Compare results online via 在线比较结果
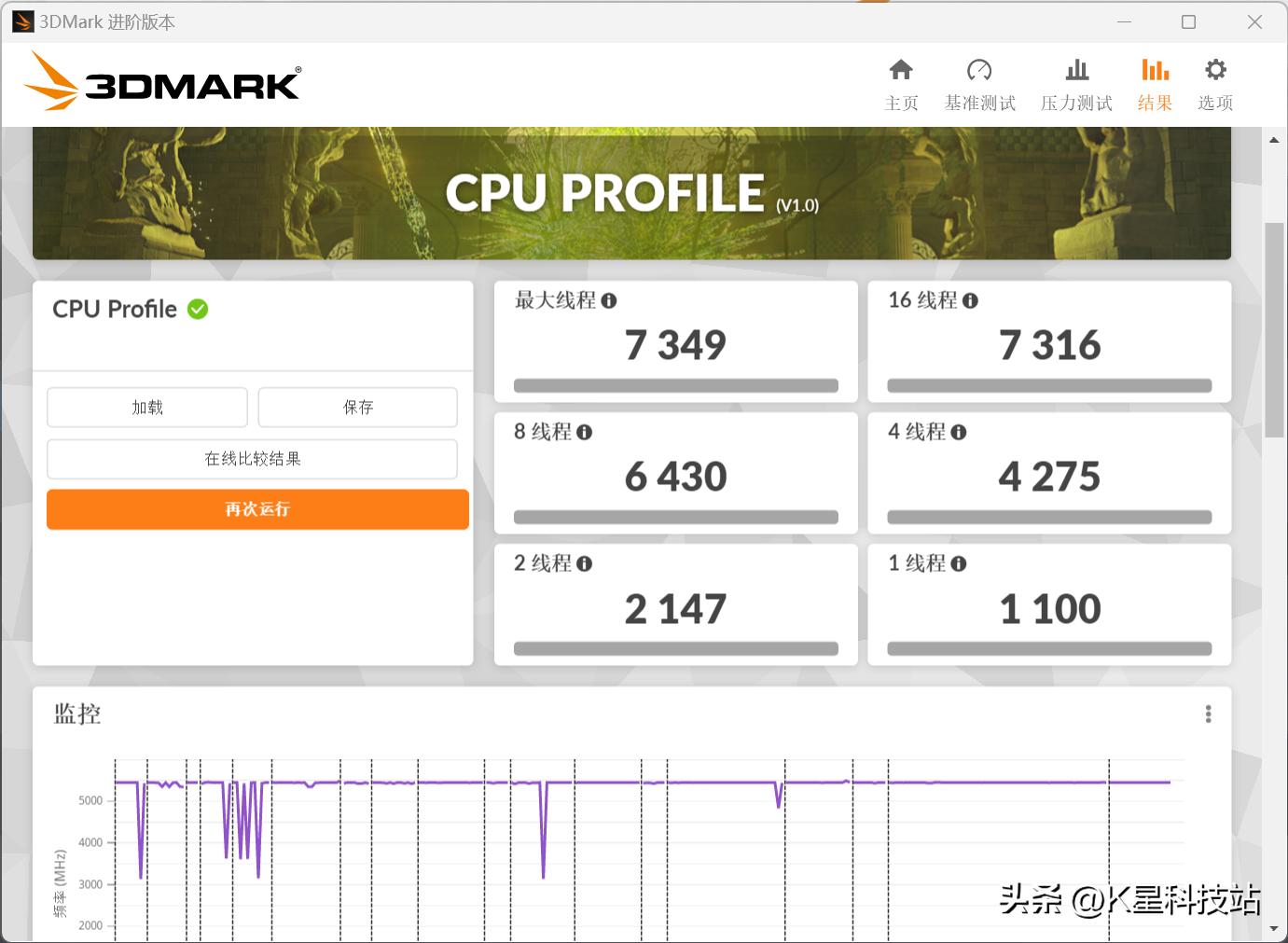Viewport: 1288px width, 943px height. point(253,459)
